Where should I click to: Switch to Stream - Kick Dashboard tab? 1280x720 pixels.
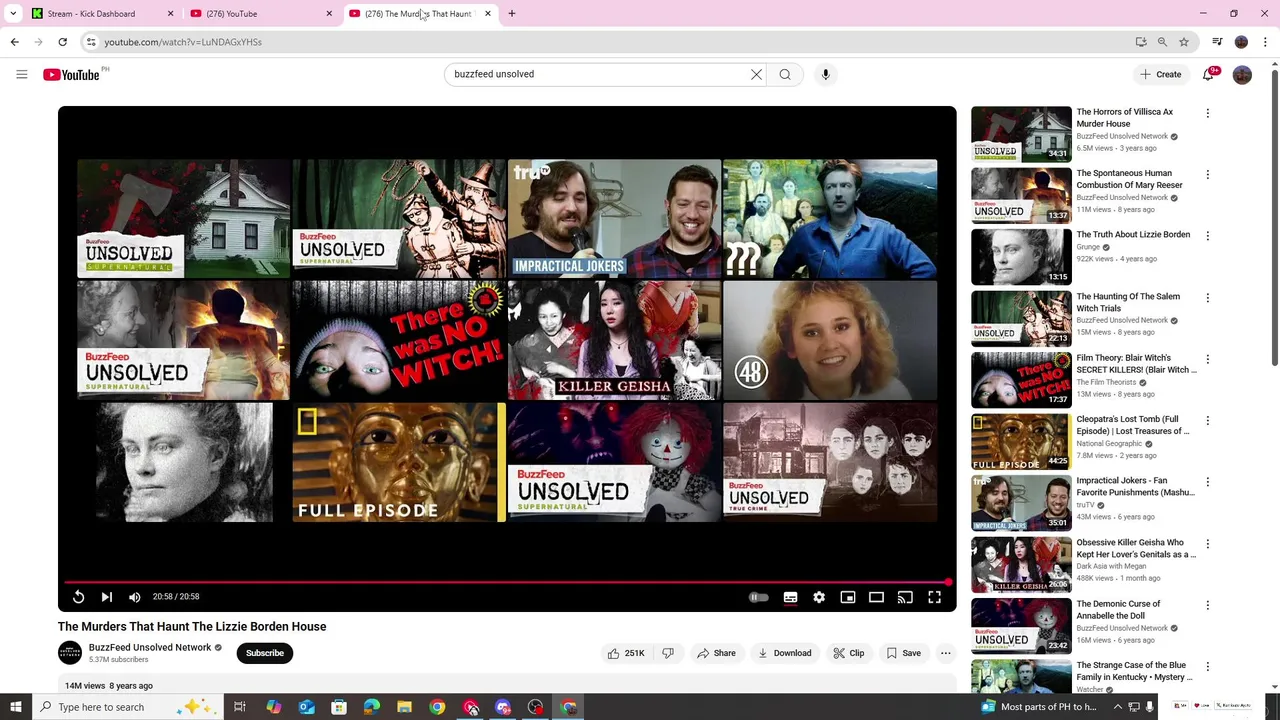point(95,14)
